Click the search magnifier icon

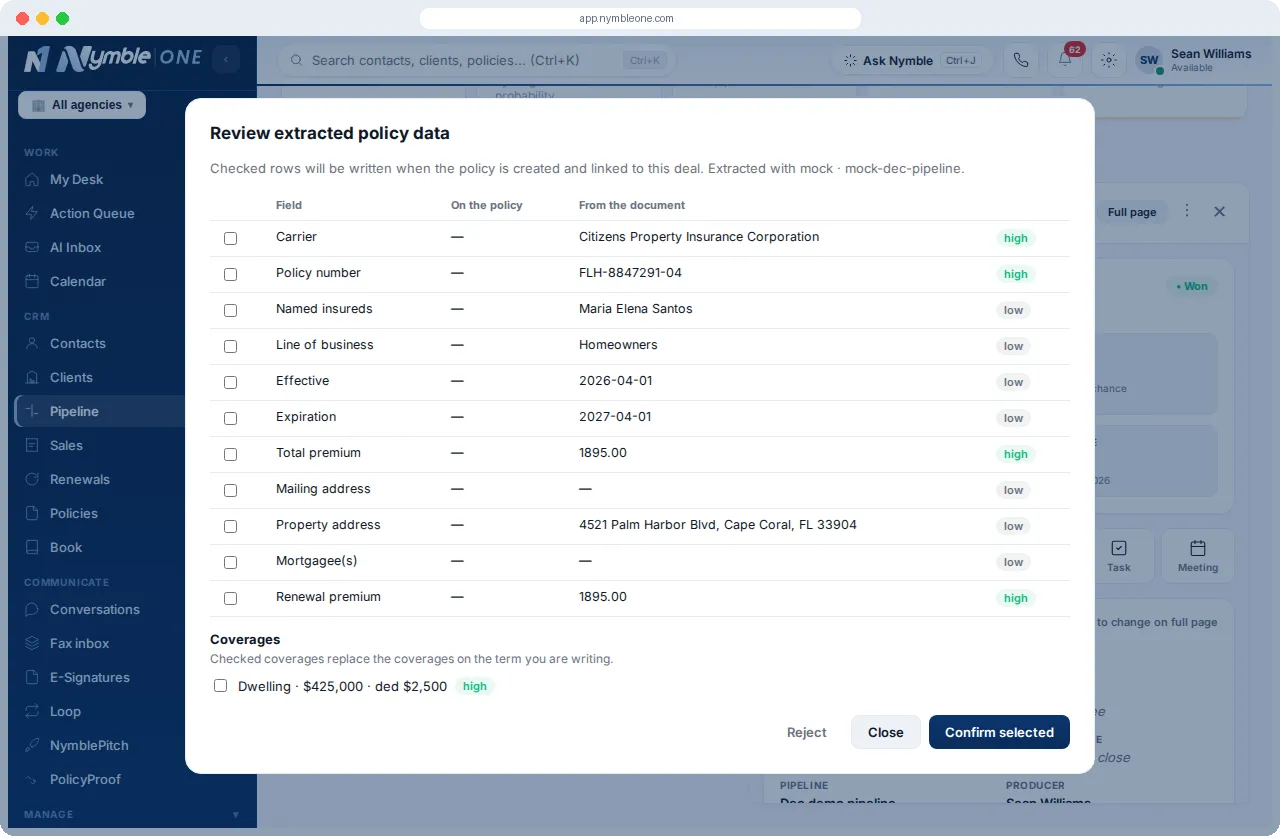click(x=297, y=60)
